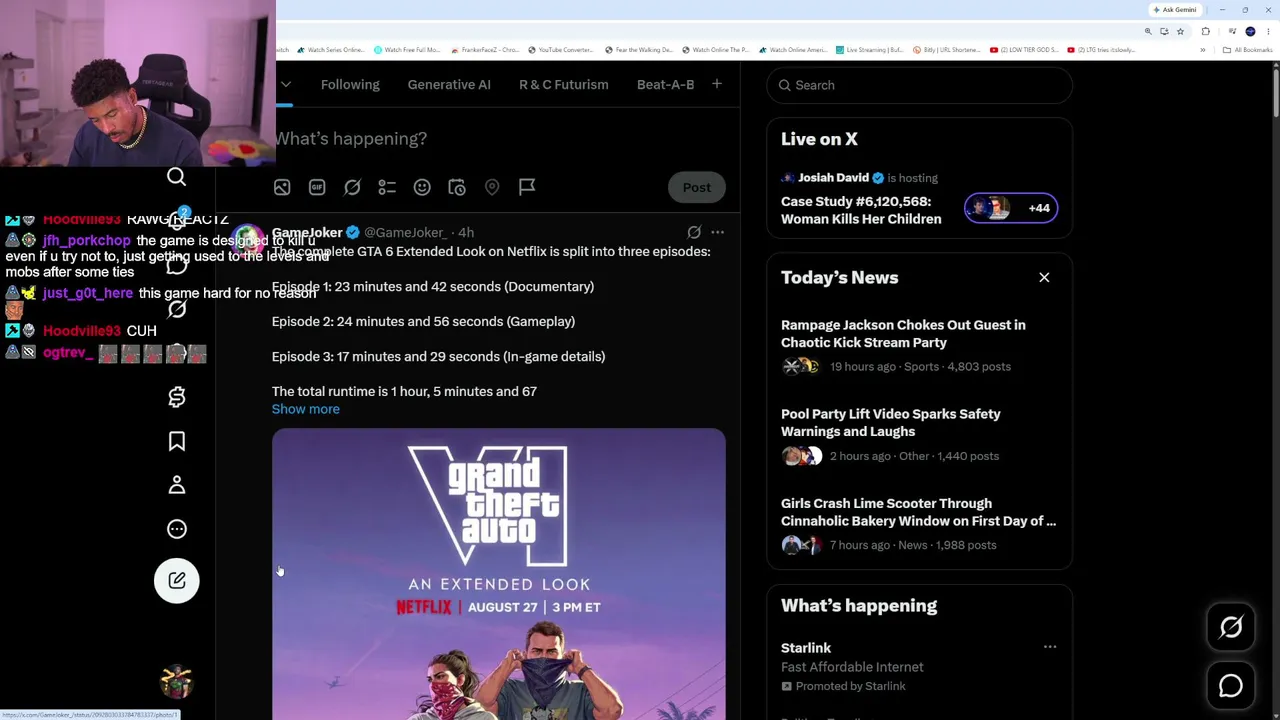Add a GIF to the post

(x=317, y=187)
